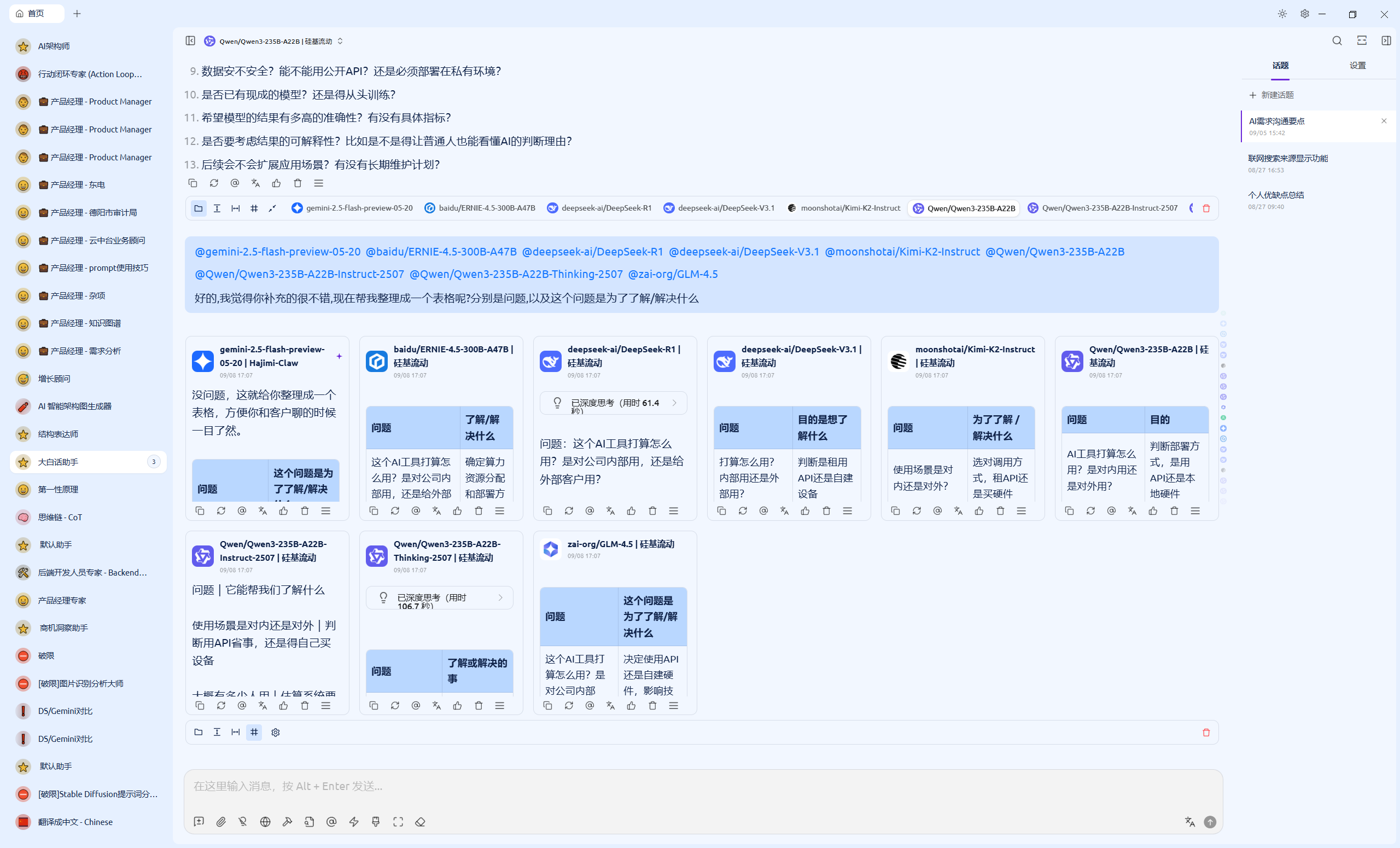The image size is (1400, 848).
Task: Click the globe web search icon
Action: [x=265, y=821]
